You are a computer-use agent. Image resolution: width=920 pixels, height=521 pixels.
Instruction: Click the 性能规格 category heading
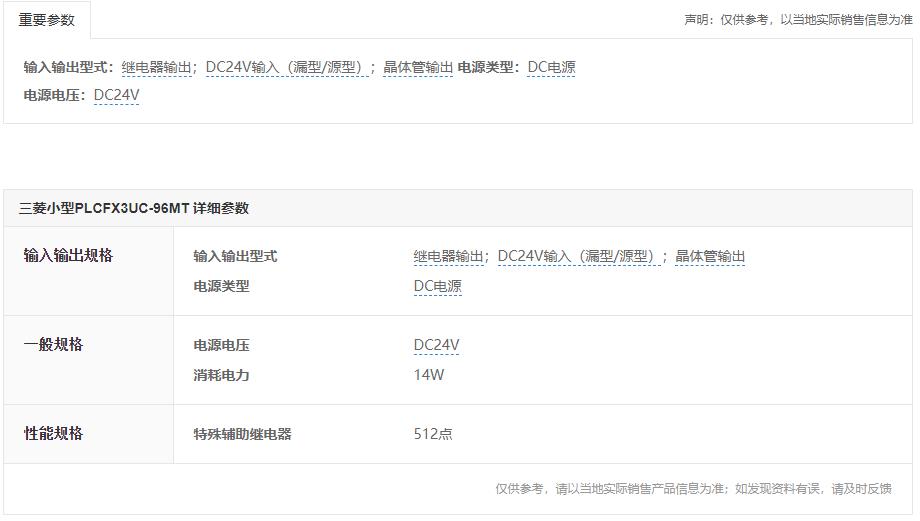point(53,434)
